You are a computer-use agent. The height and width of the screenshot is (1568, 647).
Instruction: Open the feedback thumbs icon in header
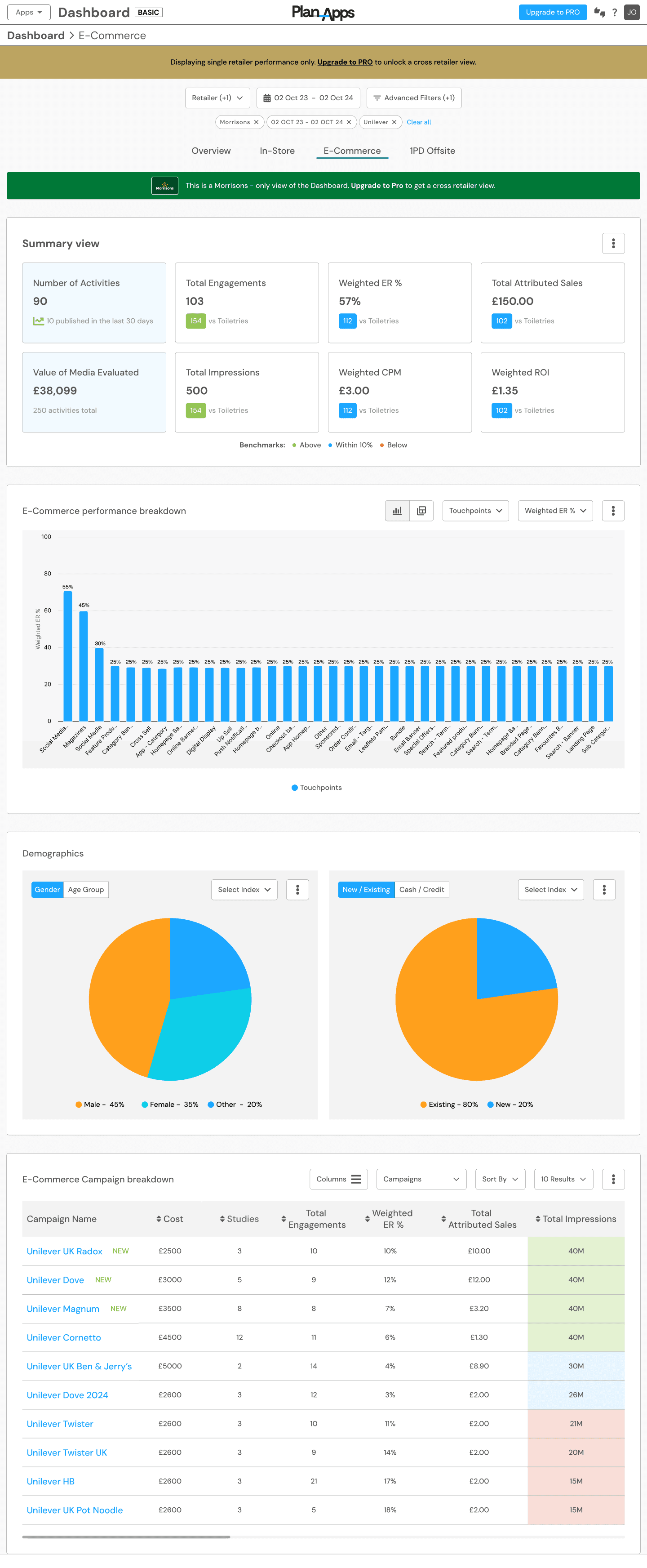[x=599, y=12]
